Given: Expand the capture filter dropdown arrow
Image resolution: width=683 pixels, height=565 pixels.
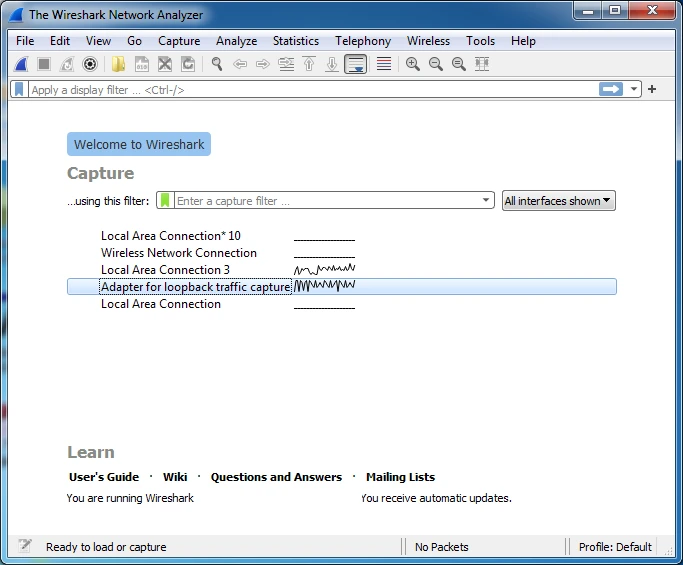Looking at the screenshot, I should 486,200.
